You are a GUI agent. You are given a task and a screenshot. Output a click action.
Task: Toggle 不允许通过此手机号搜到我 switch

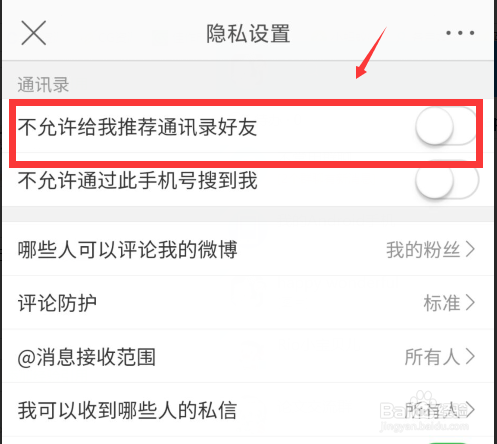pos(447,180)
